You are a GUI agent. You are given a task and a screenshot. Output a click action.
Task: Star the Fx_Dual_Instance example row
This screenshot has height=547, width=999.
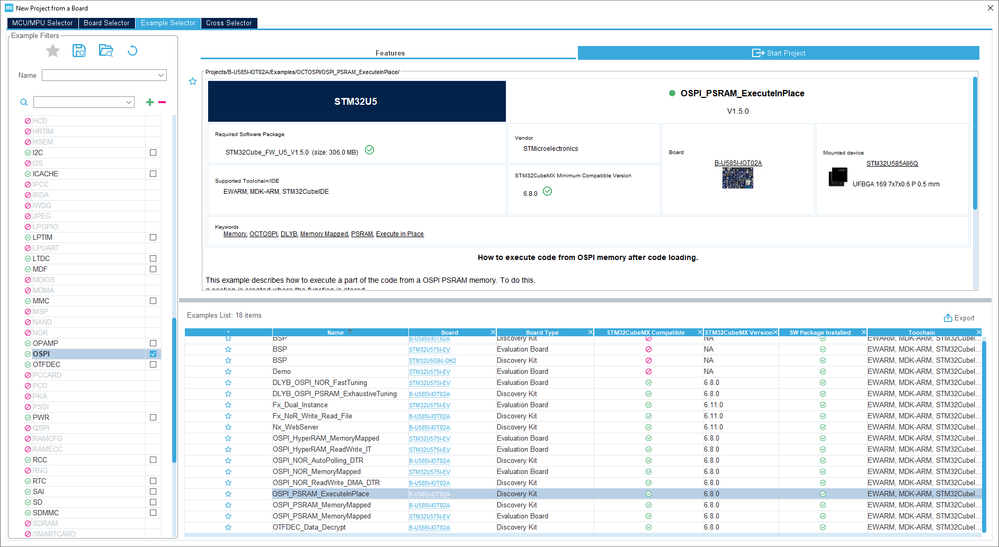[x=228, y=405]
